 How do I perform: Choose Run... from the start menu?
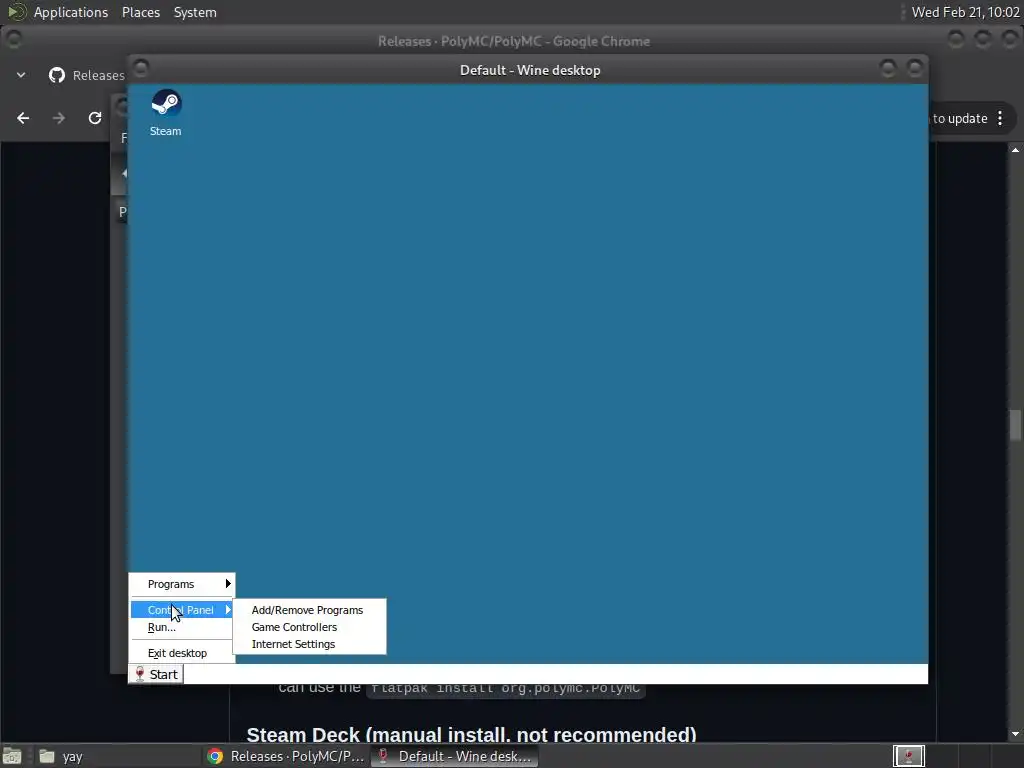[x=182, y=627]
